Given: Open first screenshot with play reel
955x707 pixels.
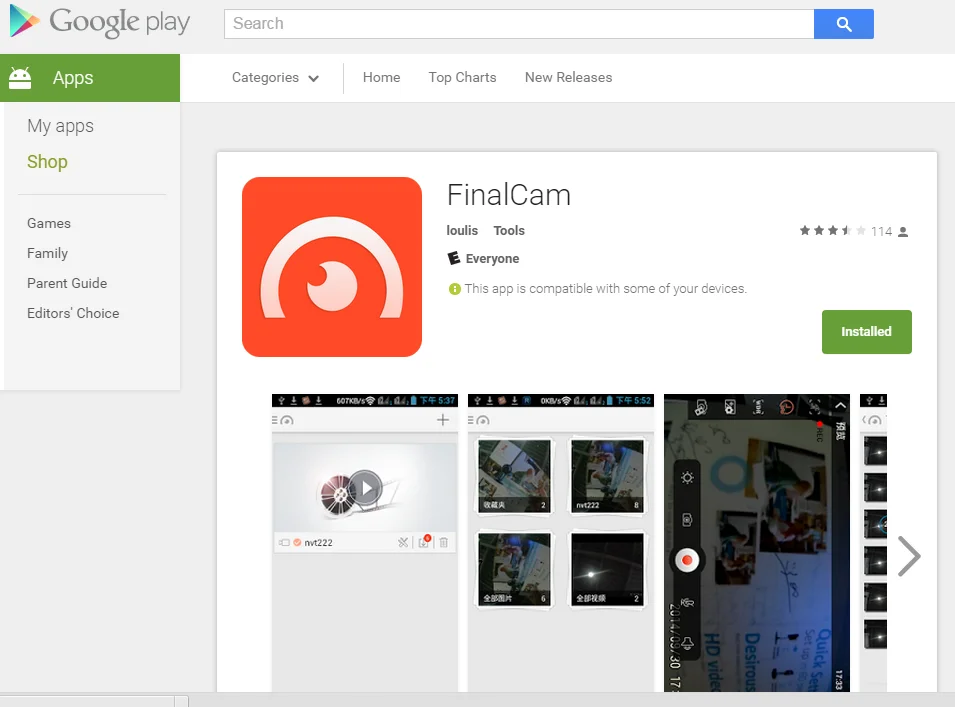Looking at the screenshot, I should (x=365, y=543).
